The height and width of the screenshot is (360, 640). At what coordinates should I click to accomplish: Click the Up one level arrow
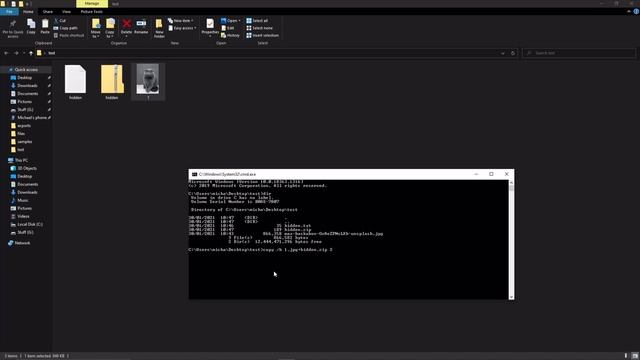31,53
